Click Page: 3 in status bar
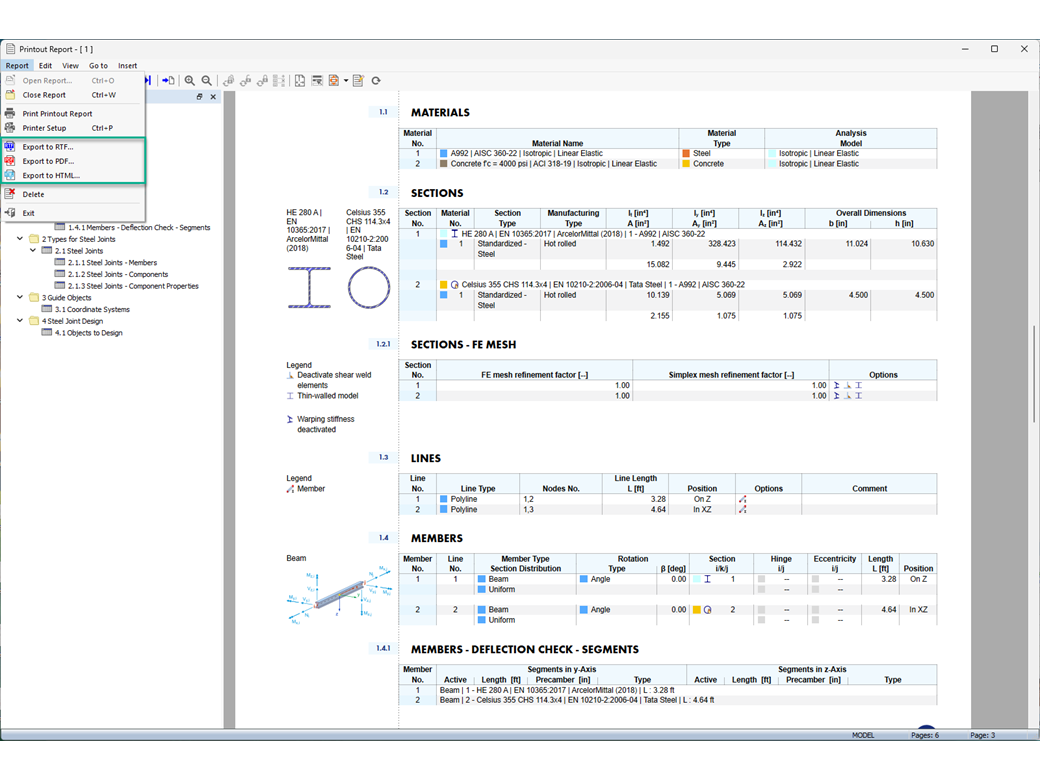Screen dimensions: 1040x780 coord(983,735)
